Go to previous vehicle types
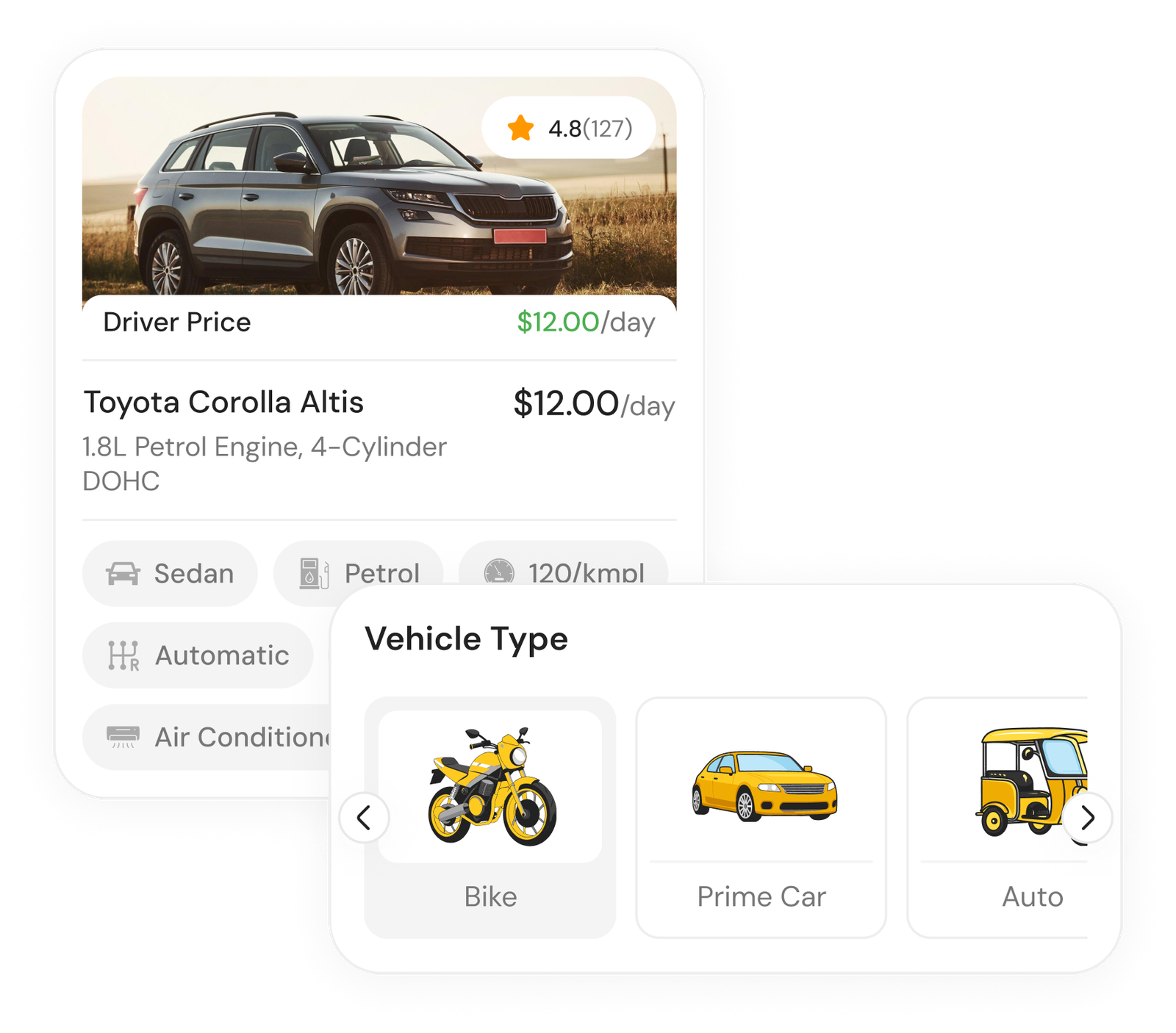Image resolution: width=1176 pixels, height=1033 pixels. tap(364, 817)
